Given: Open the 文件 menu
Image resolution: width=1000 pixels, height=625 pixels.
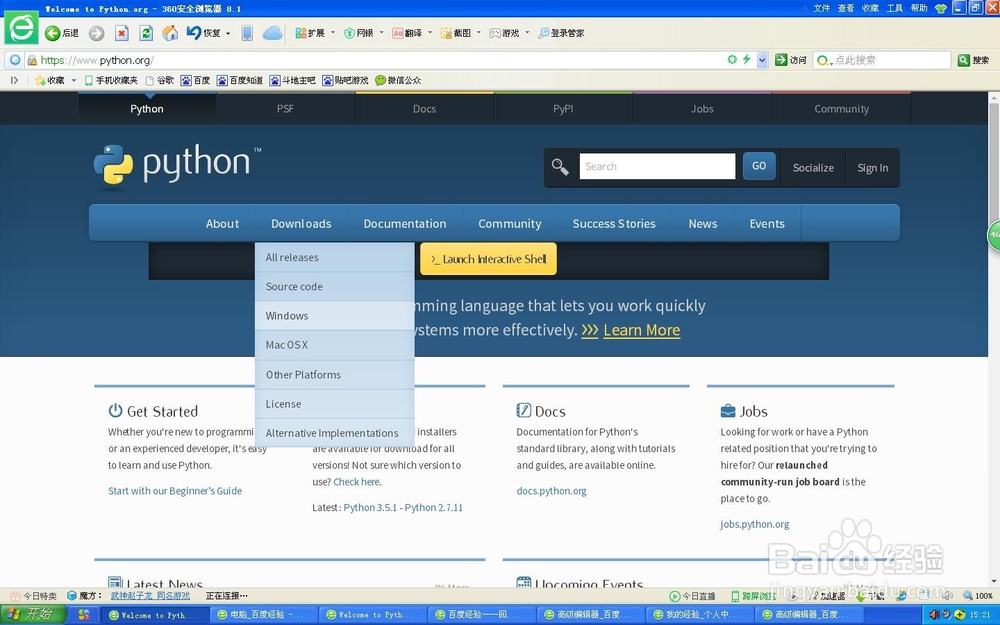Looking at the screenshot, I should point(821,8).
